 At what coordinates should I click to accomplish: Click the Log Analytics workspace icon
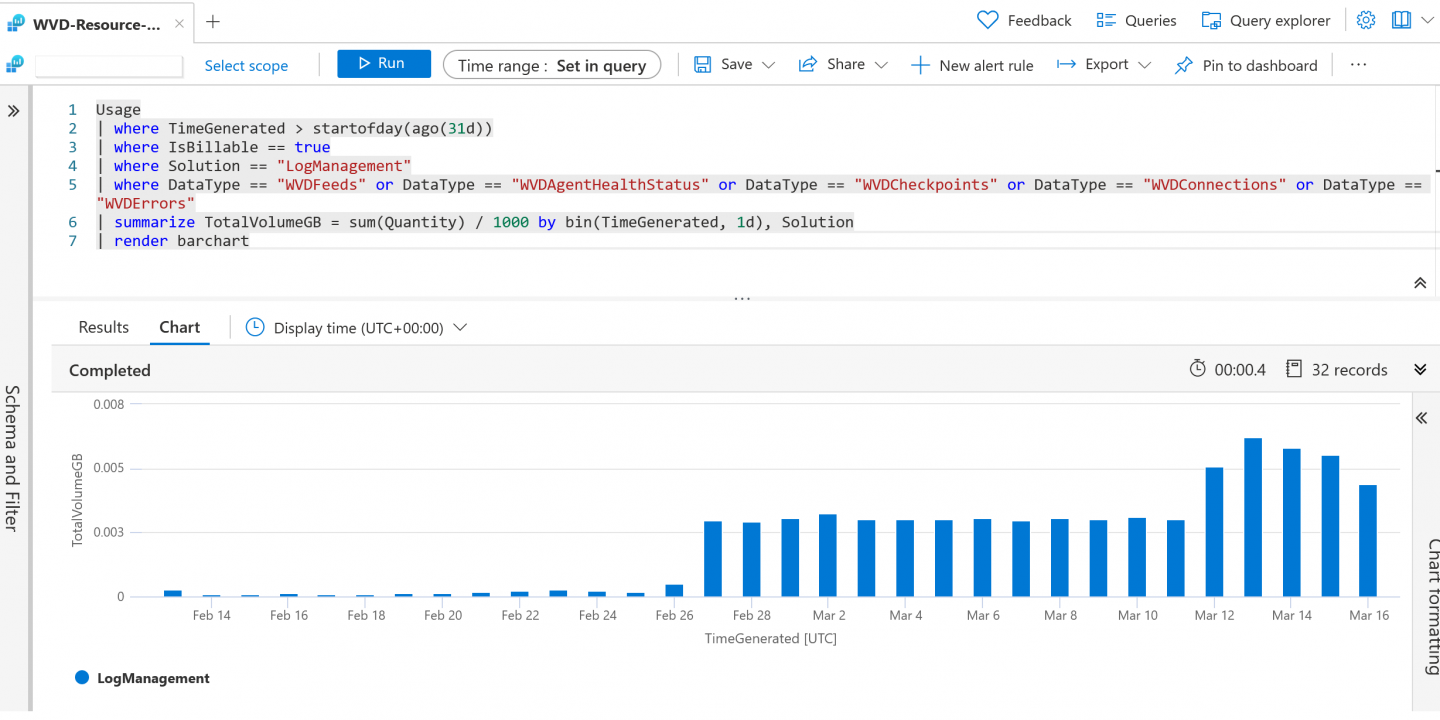pyautogui.click(x=14, y=65)
